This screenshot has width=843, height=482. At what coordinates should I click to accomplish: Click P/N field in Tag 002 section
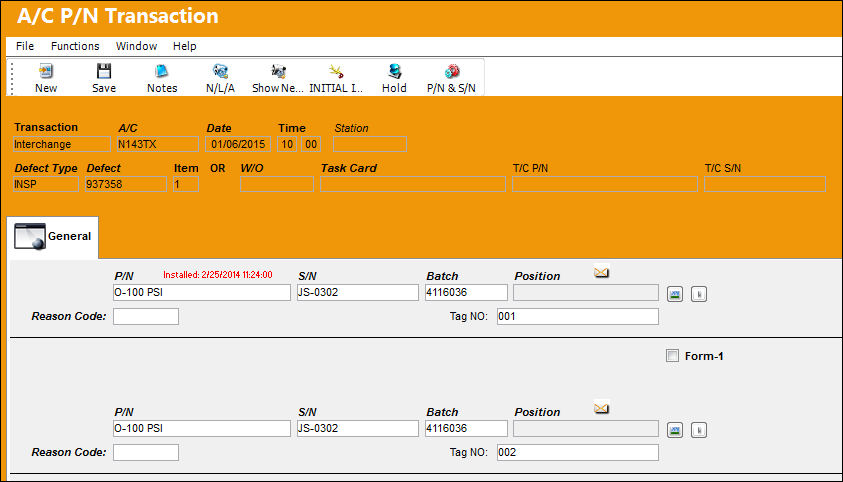[202, 428]
